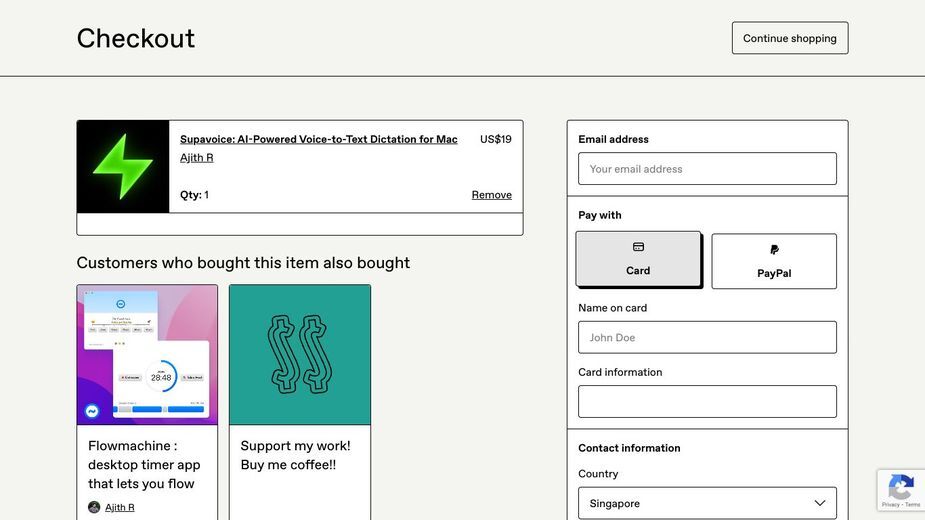
Task: Open Ajith R link under Flowmachine card
Action: tap(120, 507)
